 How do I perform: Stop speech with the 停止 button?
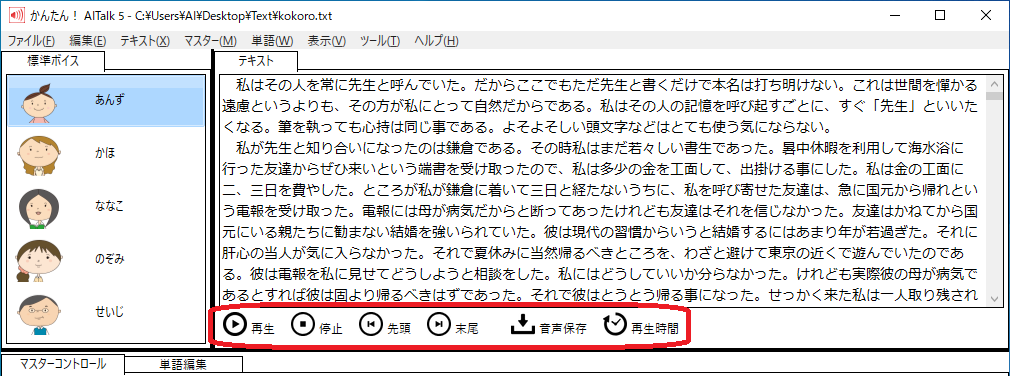(x=316, y=325)
